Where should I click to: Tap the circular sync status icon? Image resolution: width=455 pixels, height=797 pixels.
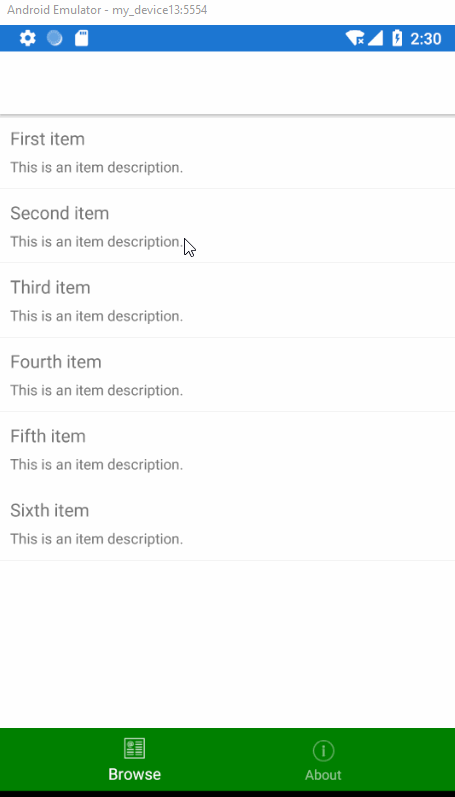[54, 38]
